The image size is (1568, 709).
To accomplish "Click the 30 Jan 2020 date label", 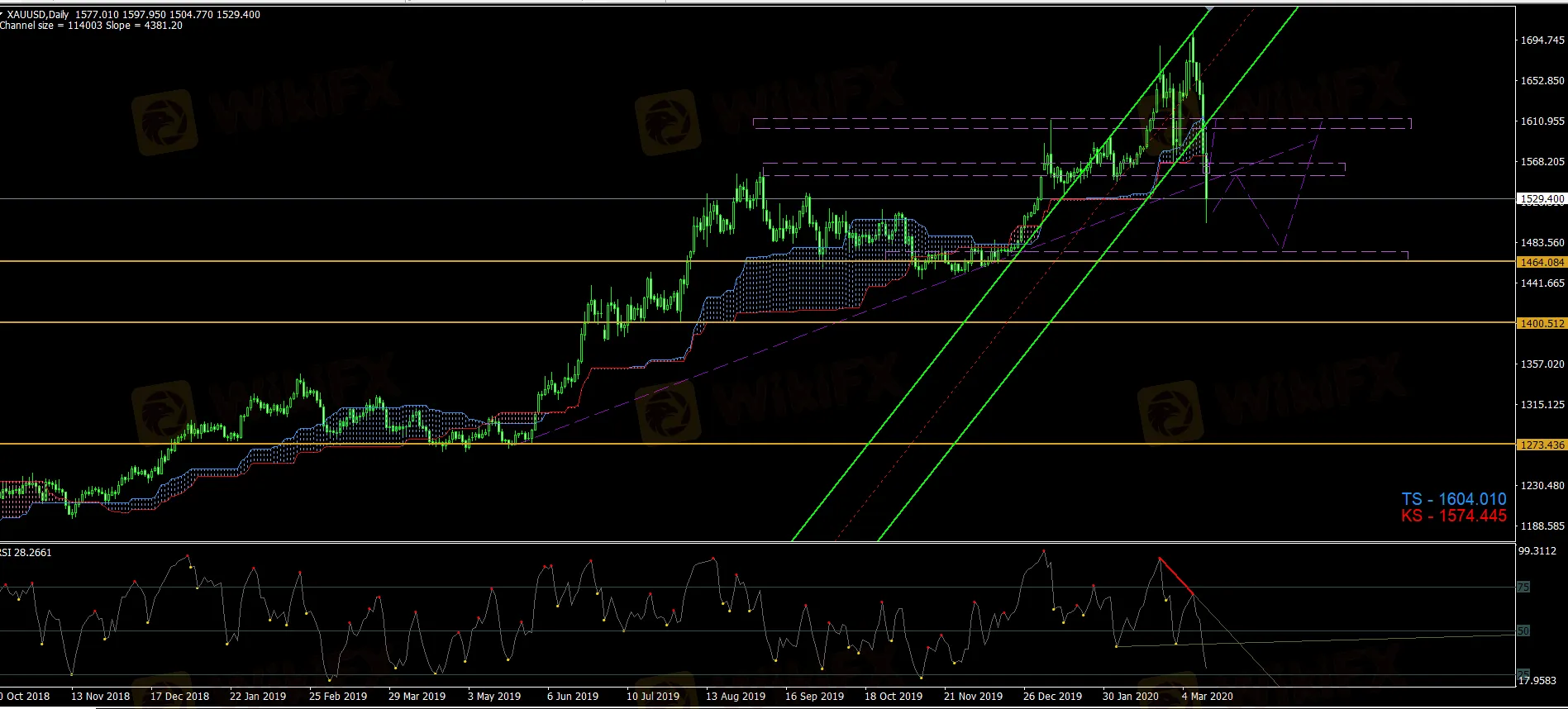I will [x=1131, y=697].
